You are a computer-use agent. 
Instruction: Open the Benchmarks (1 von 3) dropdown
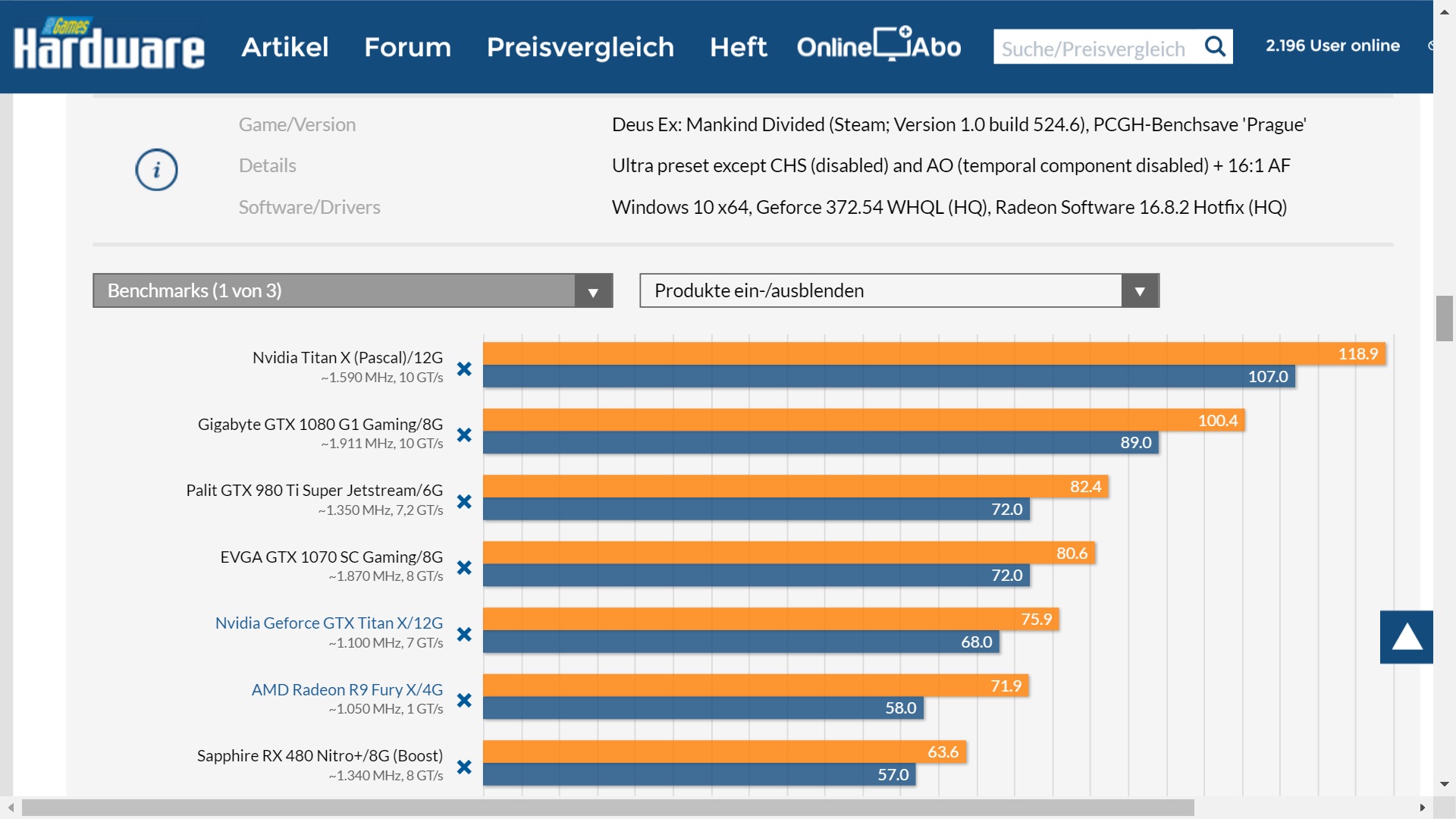[x=353, y=290]
